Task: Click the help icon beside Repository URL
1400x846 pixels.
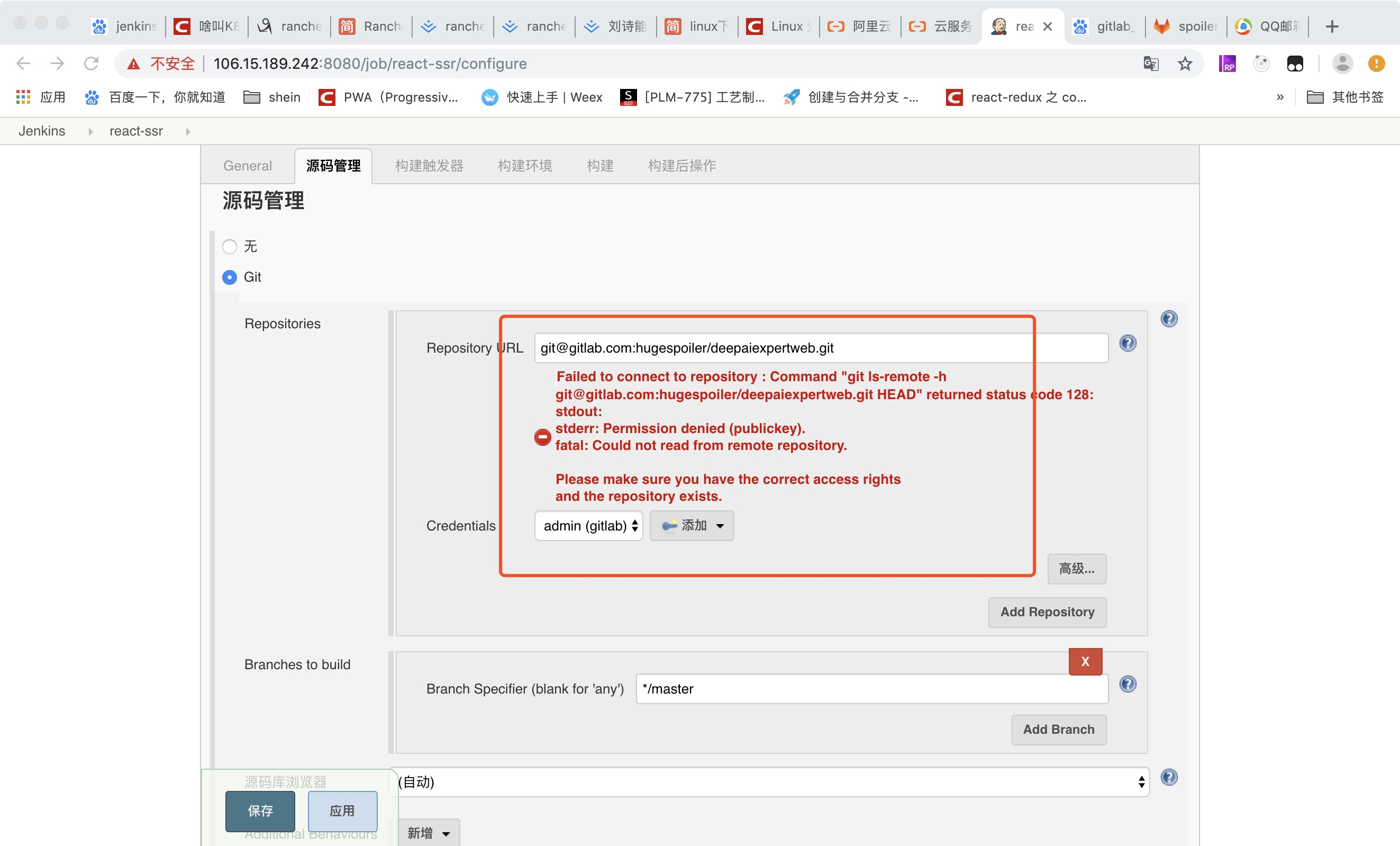Action: 1128,344
